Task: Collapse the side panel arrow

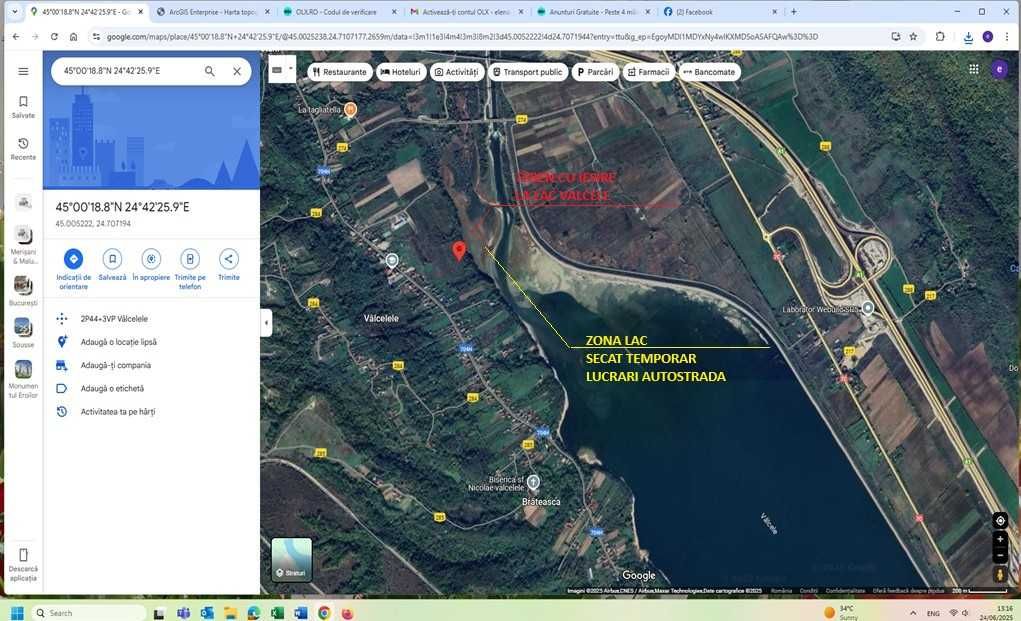Action: [266, 323]
